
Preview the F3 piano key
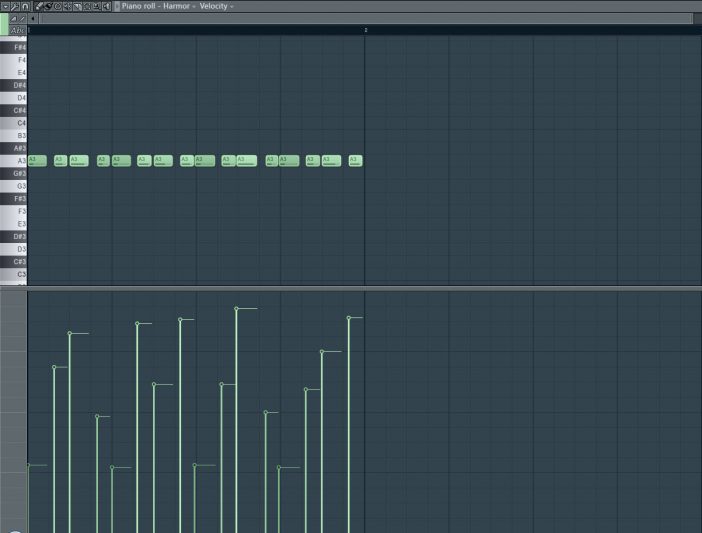pos(13,211)
